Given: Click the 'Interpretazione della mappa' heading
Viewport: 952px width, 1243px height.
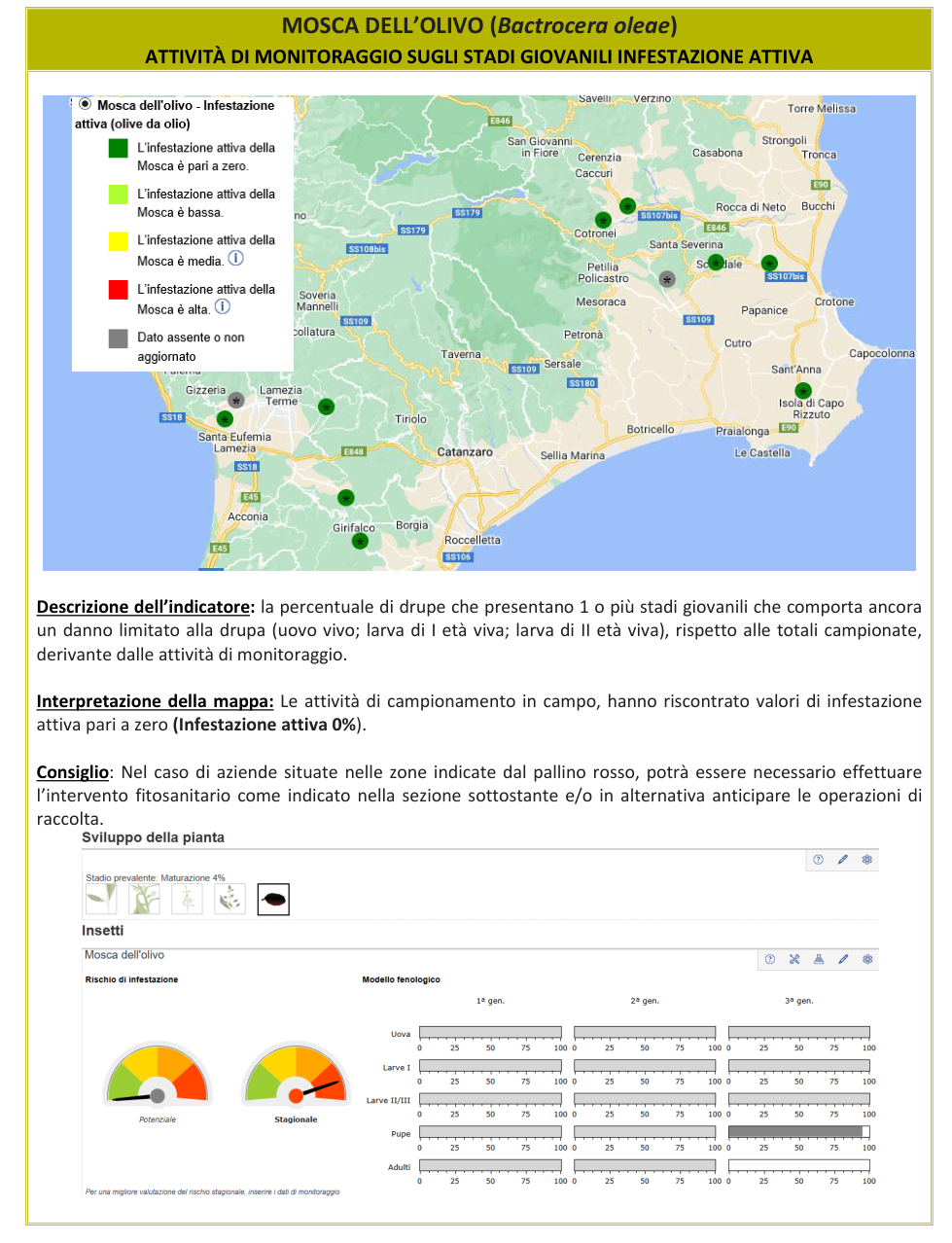Looking at the screenshot, I should (156, 701).
